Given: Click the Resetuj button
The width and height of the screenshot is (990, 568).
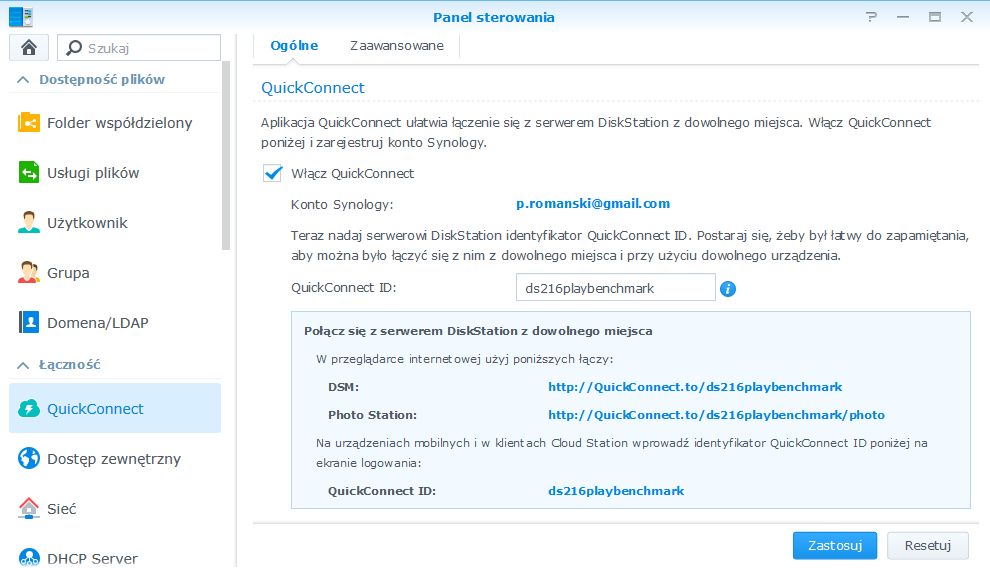Looking at the screenshot, I should [927, 545].
